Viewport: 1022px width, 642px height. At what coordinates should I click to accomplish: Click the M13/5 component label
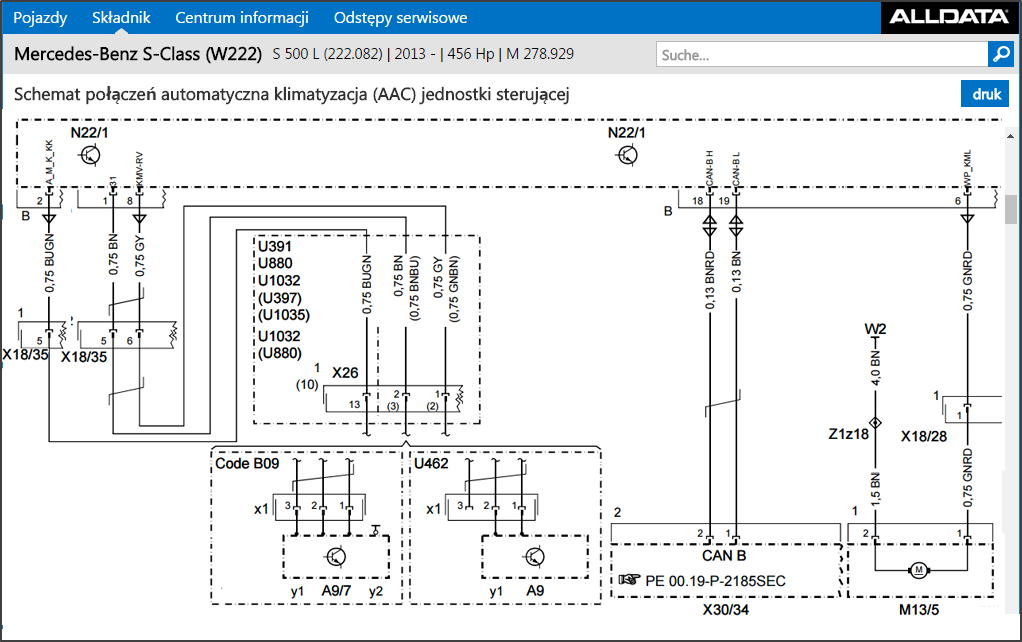pyautogui.click(x=919, y=610)
